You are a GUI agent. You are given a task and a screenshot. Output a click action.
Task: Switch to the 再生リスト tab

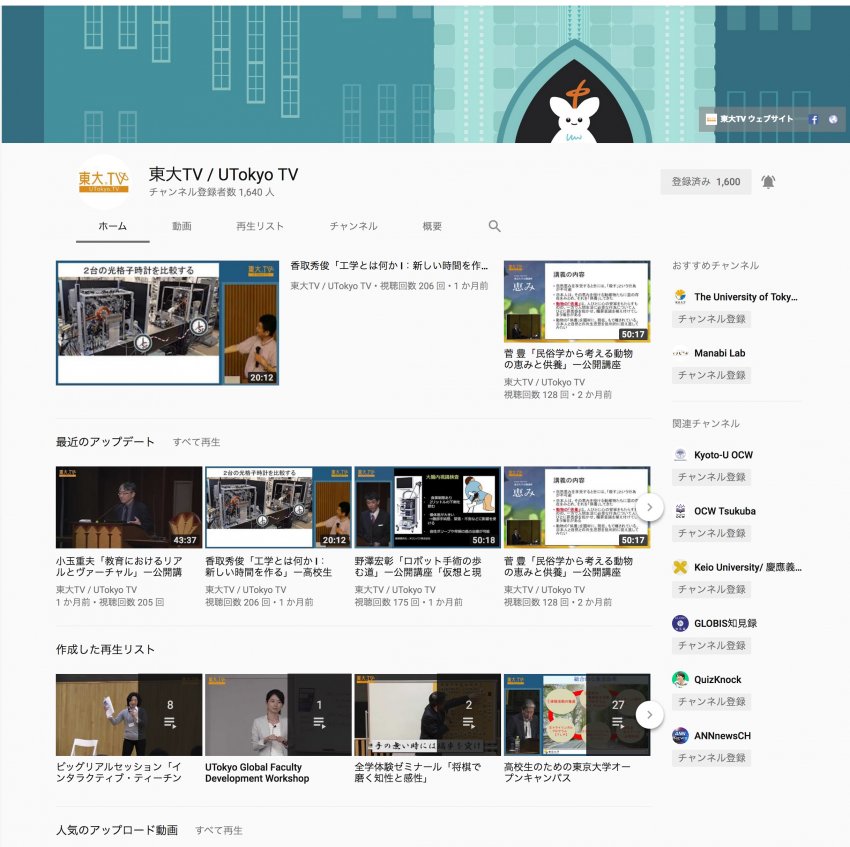click(260, 226)
